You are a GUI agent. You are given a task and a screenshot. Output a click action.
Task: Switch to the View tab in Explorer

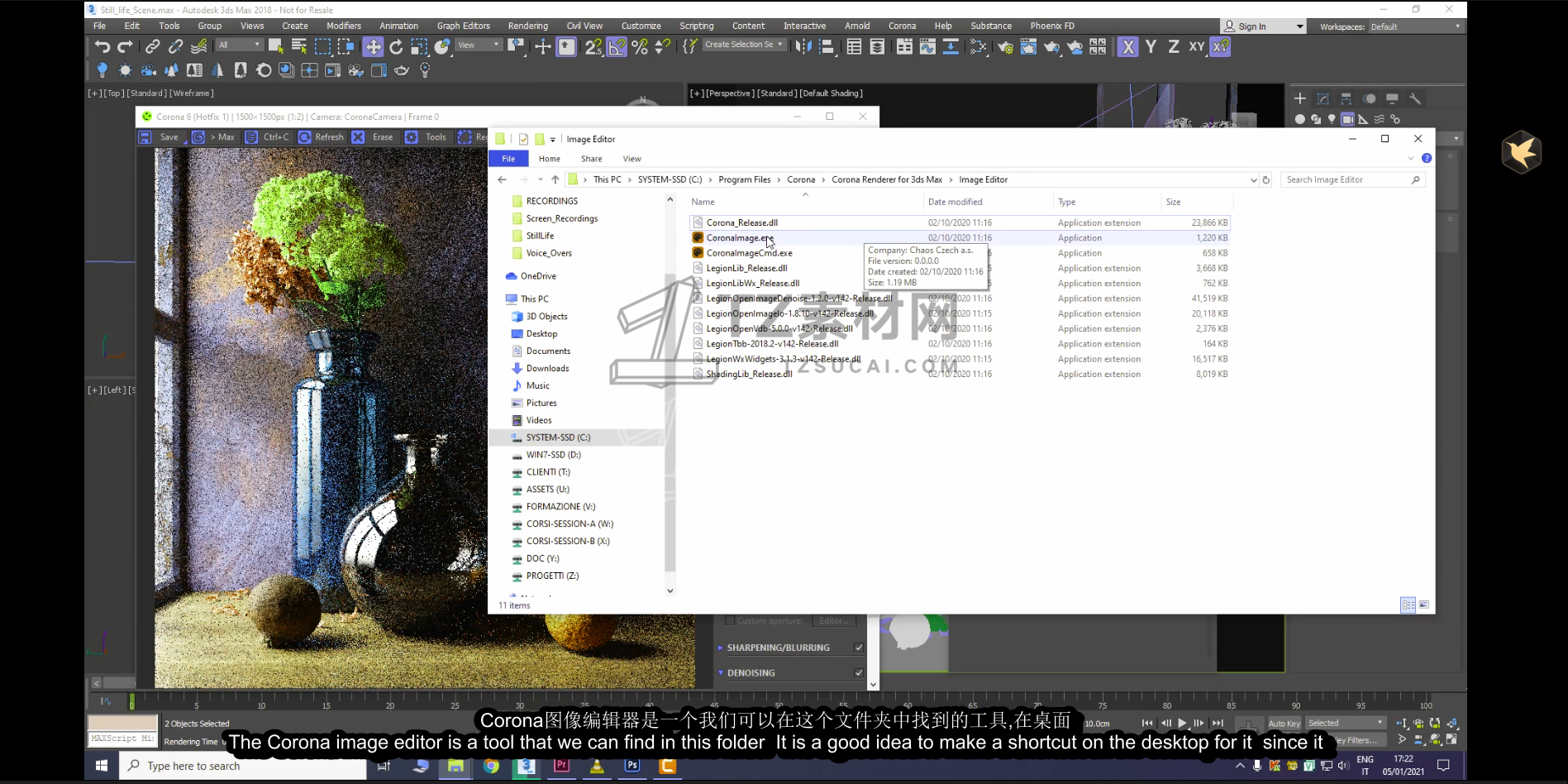pos(631,159)
